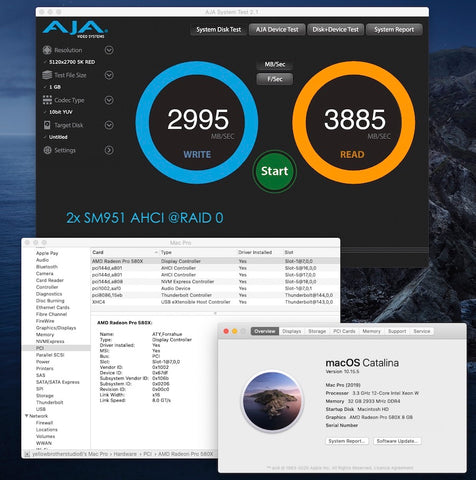The height and width of the screenshot is (480, 476).
Task: Expand the Test File Size dropdown chevron
Action: (109, 75)
